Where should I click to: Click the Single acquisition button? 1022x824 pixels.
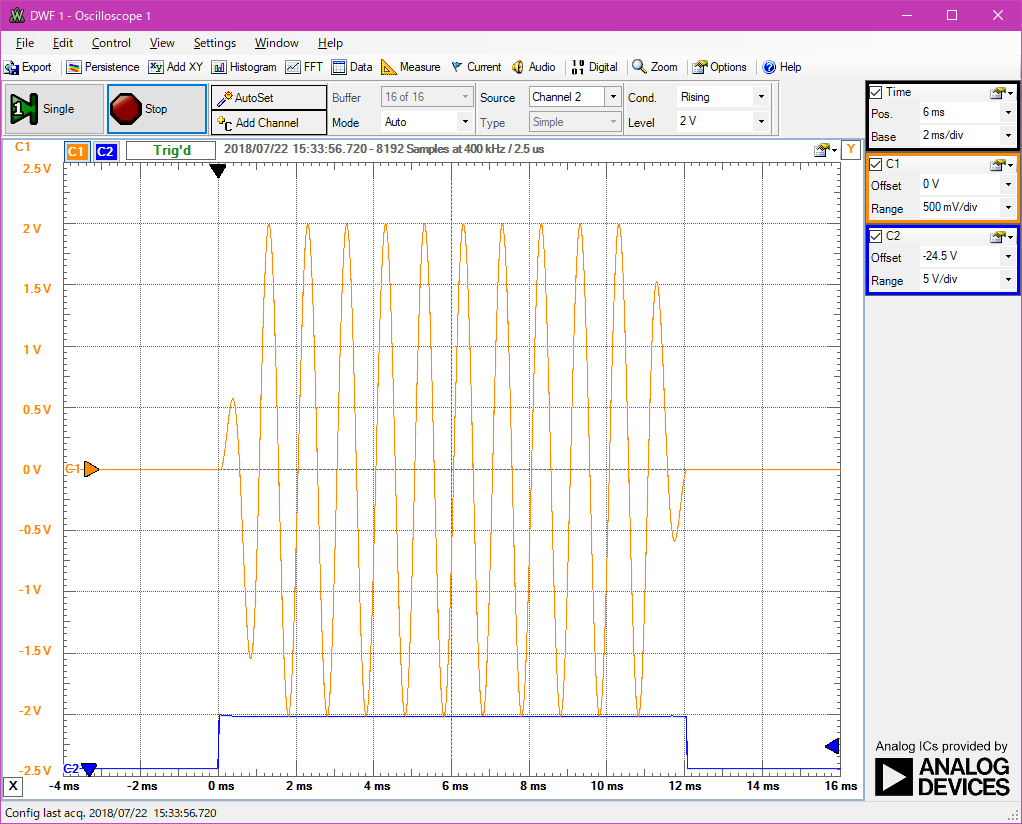click(x=54, y=109)
